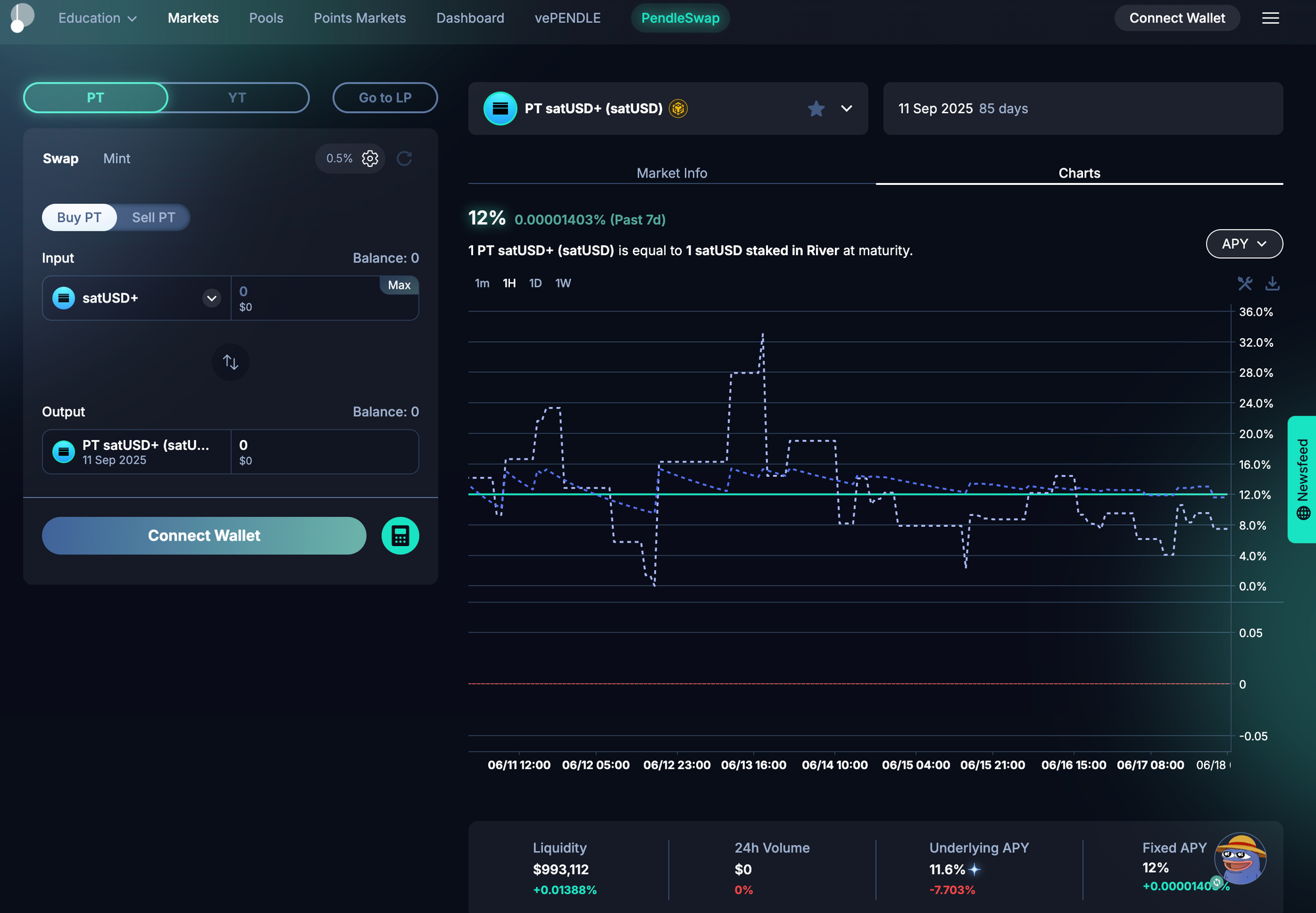This screenshot has width=1316, height=913.
Task: Open the vePENDLE nav item
Action: point(567,18)
